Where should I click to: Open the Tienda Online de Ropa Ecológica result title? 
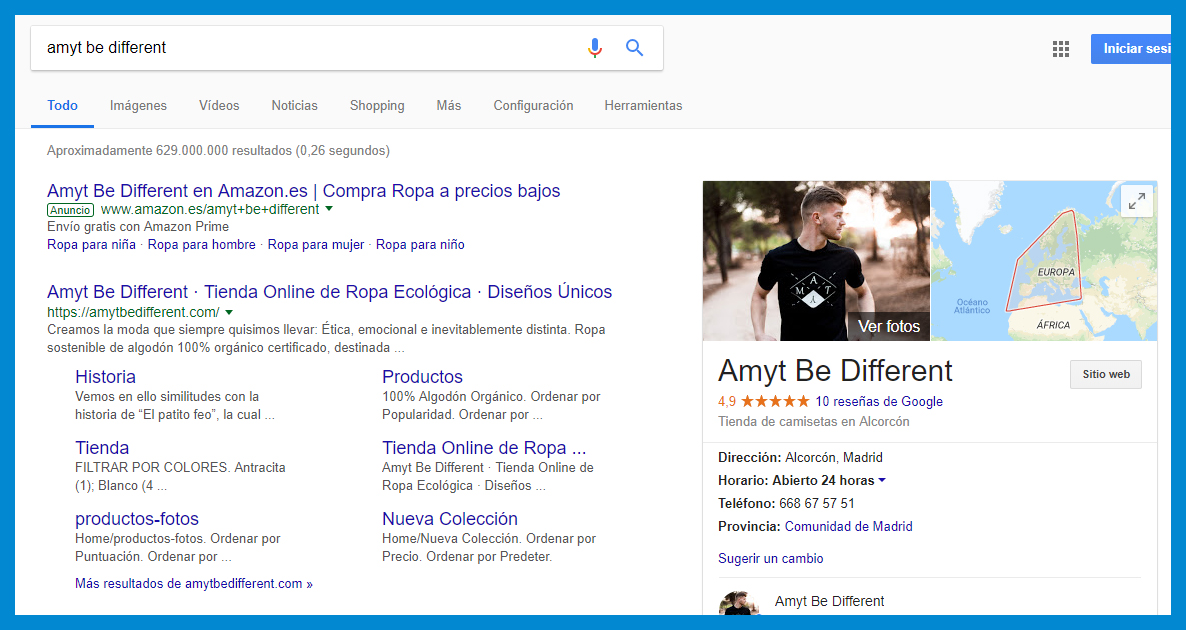(329, 292)
